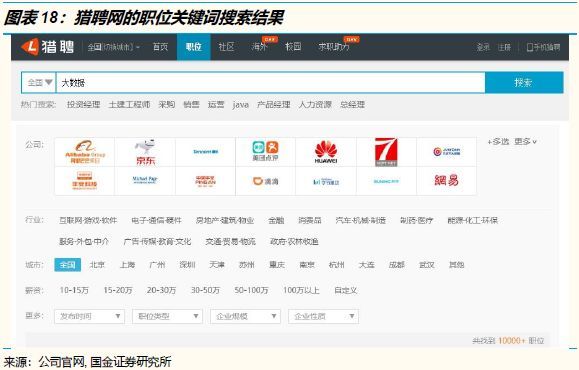Filter by city 成都
Image resolution: width=579 pixels, height=370 pixels.
coord(397,265)
